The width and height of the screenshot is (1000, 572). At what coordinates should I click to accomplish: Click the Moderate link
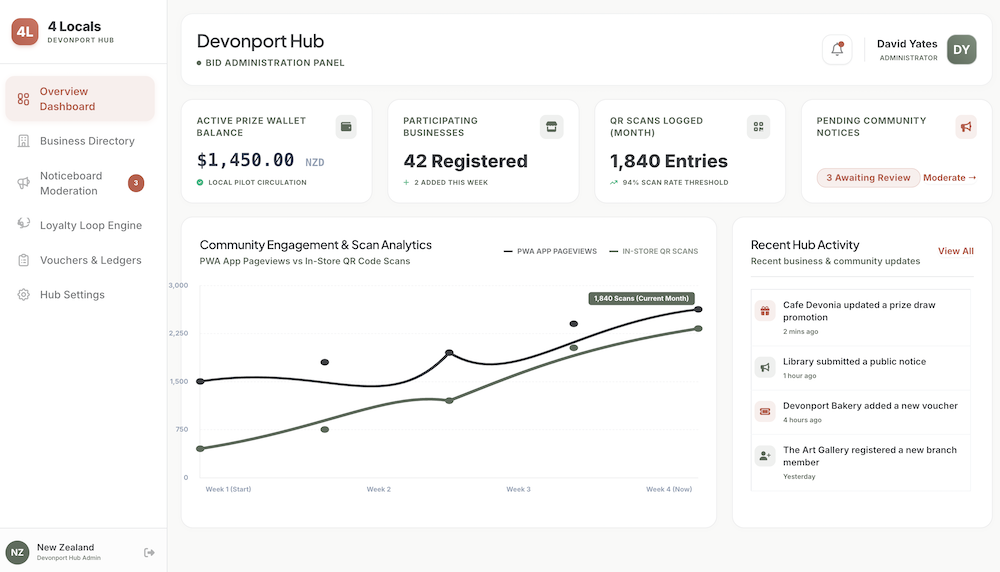coord(950,178)
